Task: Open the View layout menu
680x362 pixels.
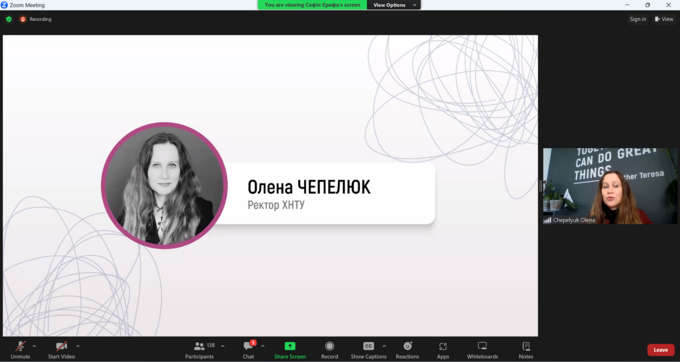Action: coord(664,19)
